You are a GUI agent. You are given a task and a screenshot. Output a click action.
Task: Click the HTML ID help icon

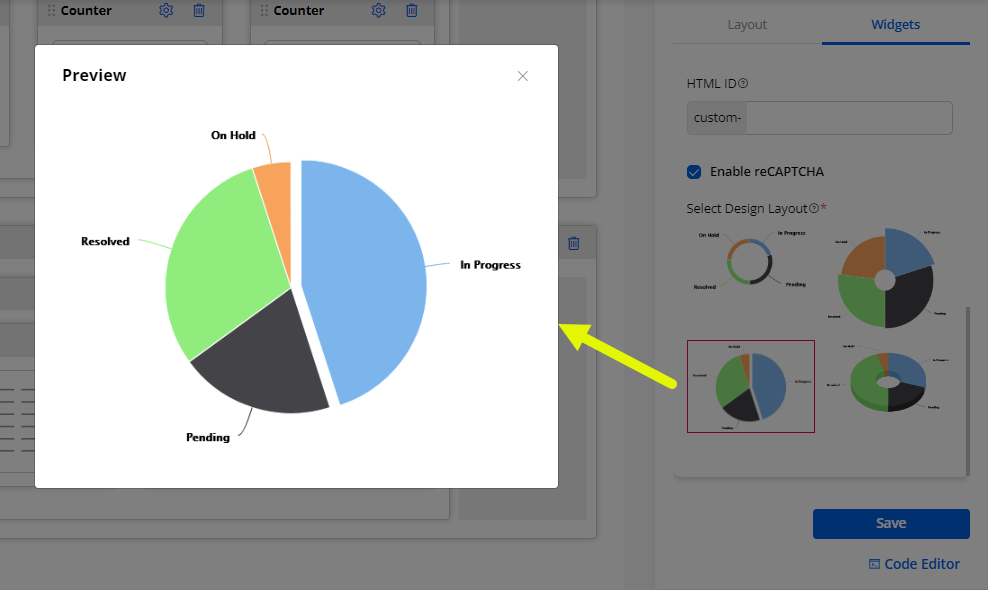coord(743,84)
